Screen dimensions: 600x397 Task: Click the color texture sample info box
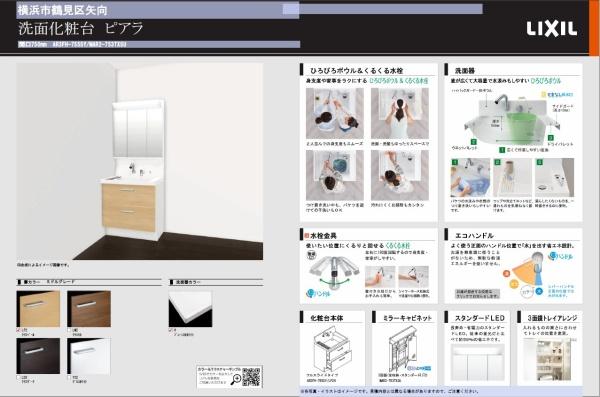(229, 377)
